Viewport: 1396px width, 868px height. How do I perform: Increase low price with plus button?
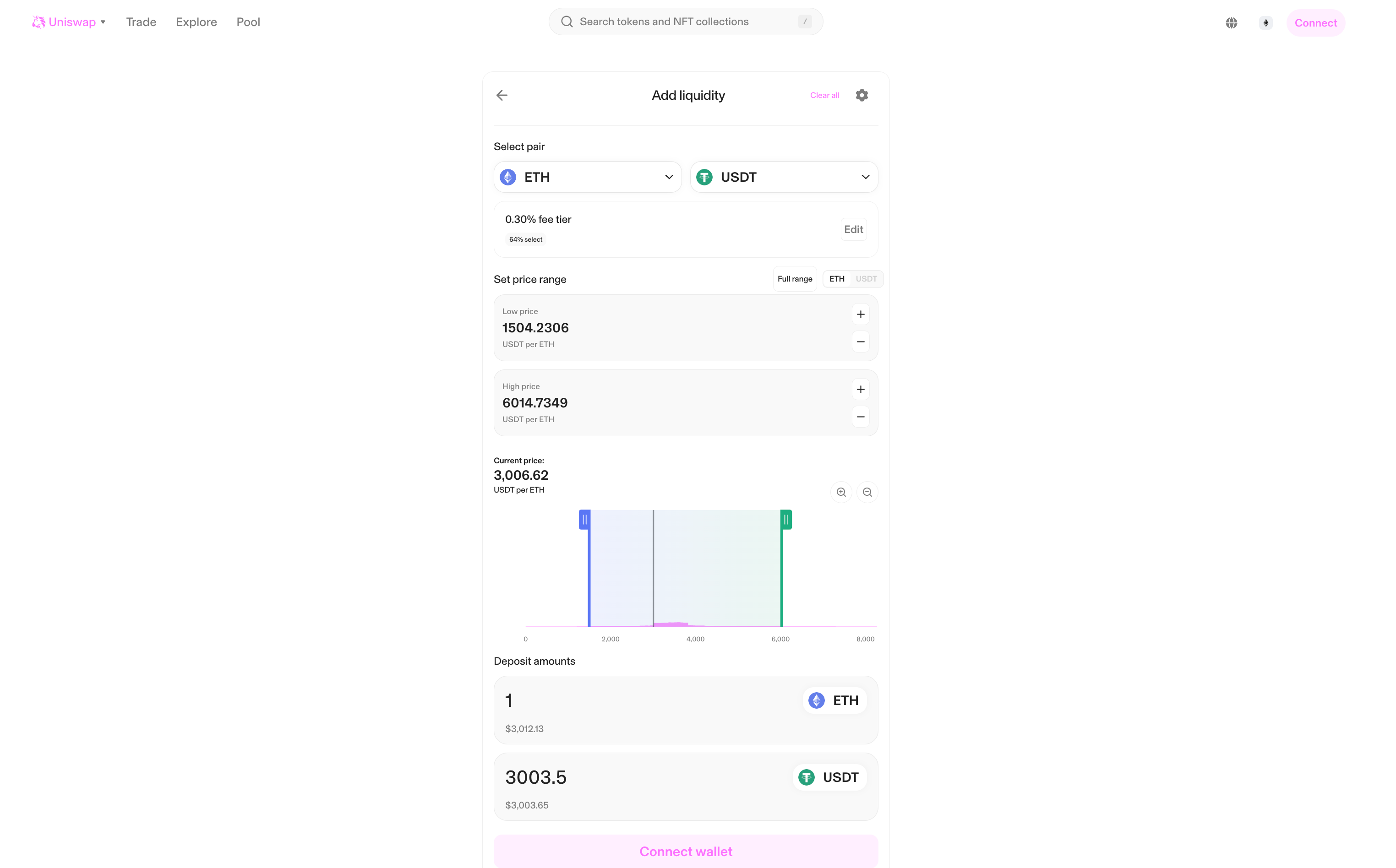[860, 315]
